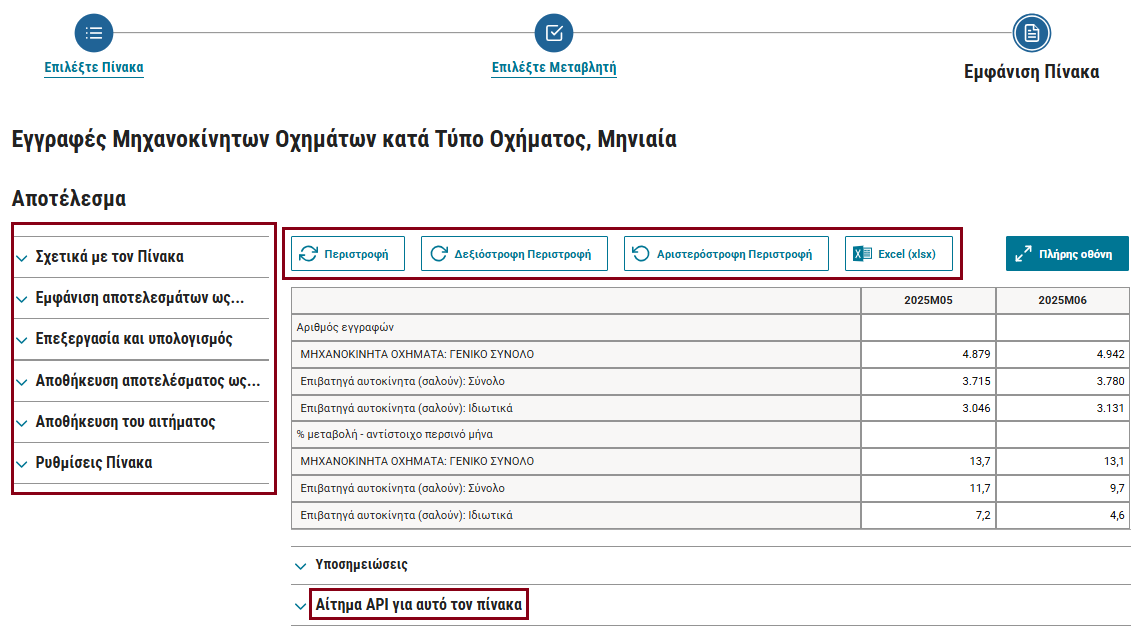Click the value 4.879 cell
This screenshot has height=638, width=1142.
pyautogui.click(x=928, y=355)
